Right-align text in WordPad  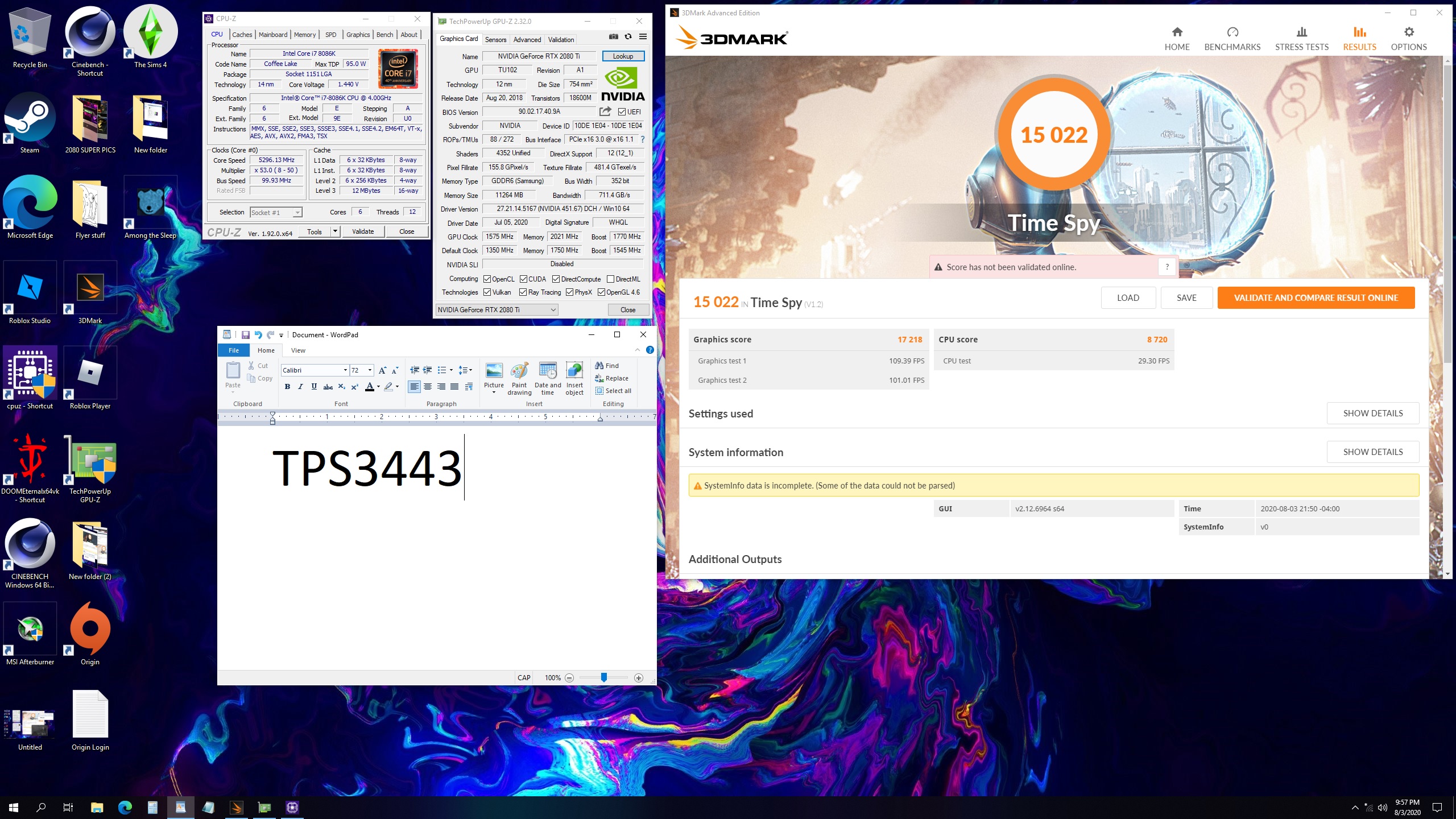[x=441, y=387]
